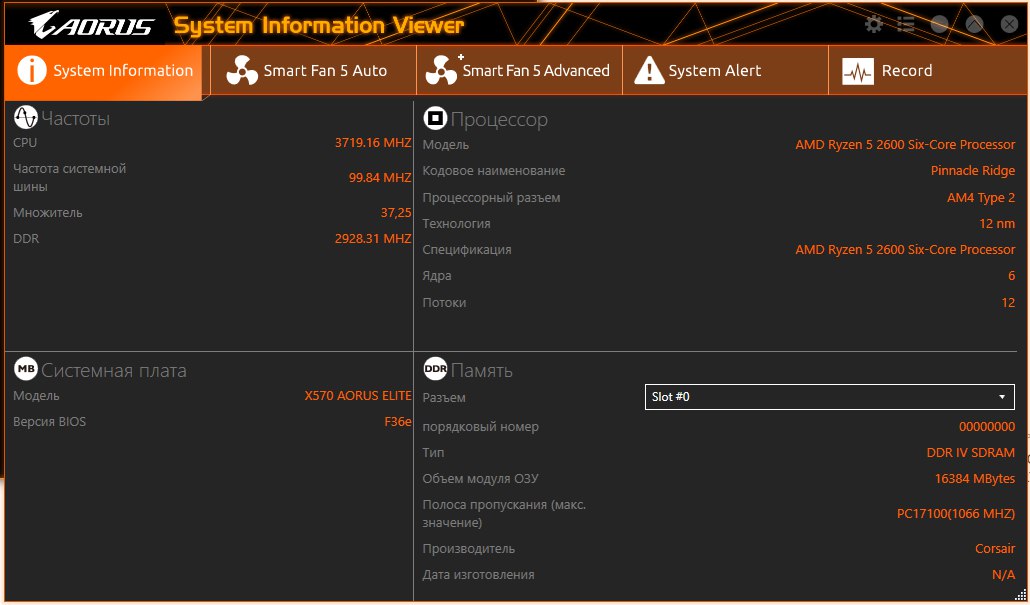Select the technology value 12 nm
1030x605 pixels.
tap(996, 223)
